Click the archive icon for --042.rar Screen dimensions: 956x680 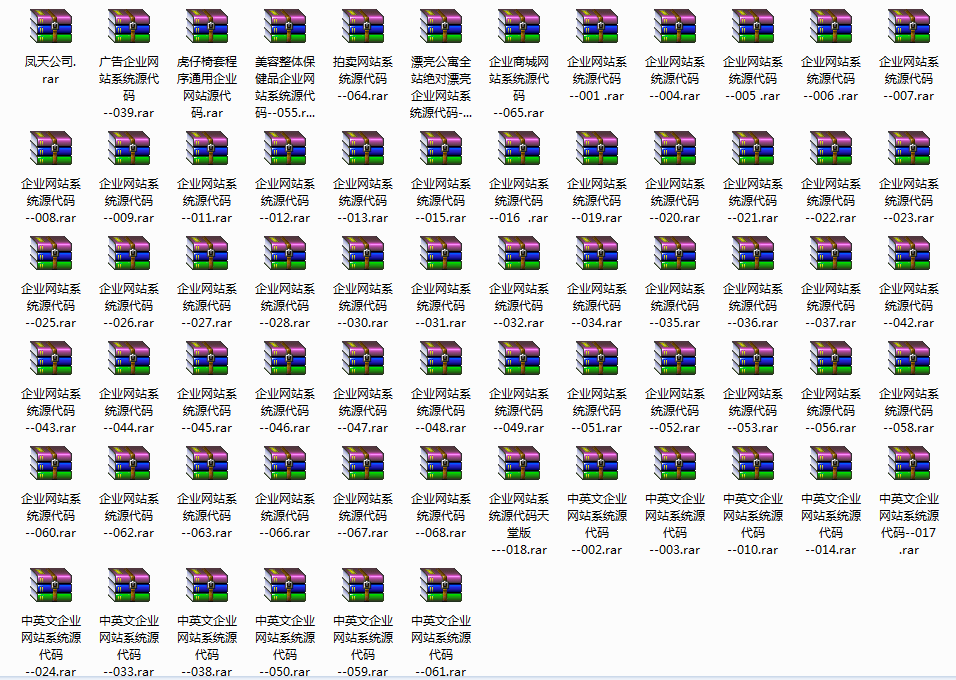coord(910,253)
